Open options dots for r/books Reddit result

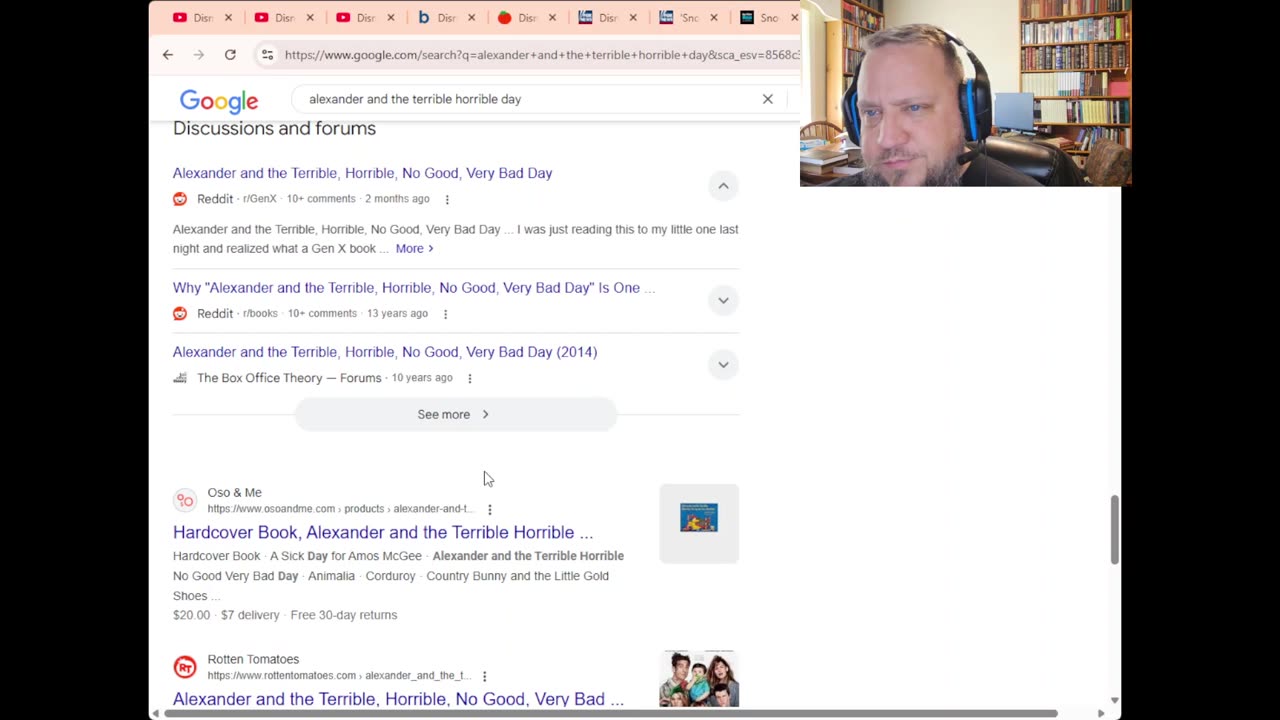point(445,314)
